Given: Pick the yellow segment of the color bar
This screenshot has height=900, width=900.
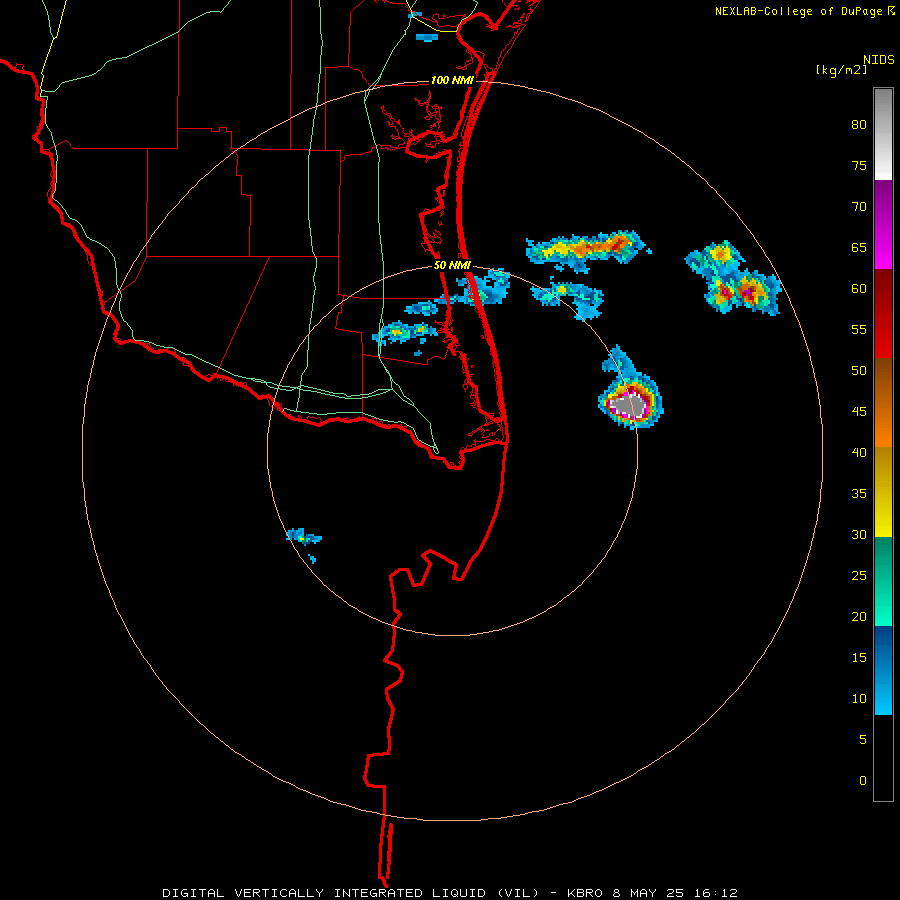Looking at the screenshot, I should click(x=883, y=492).
